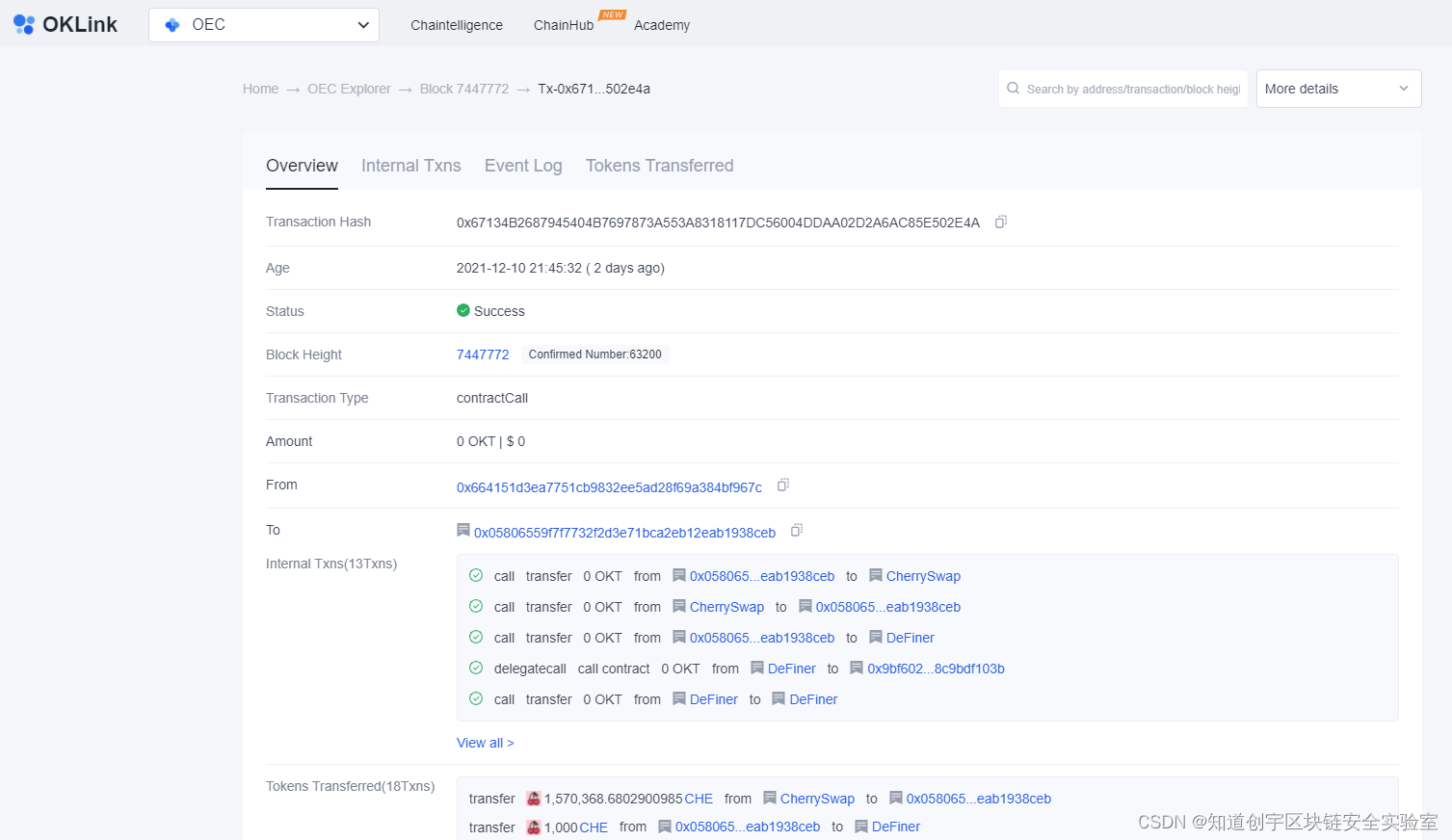Open 0x058065...eab1938ceb sender in first internal txn
Viewport: 1452px width, 840px height.
point(762,576)
